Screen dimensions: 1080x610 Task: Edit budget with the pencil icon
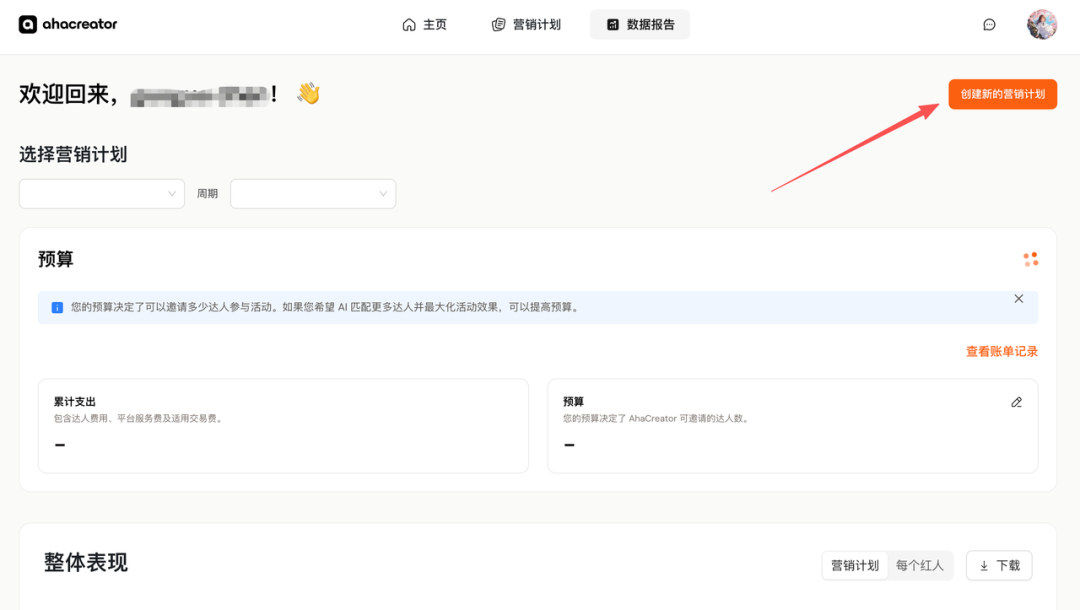click(x=1017, y=402)
